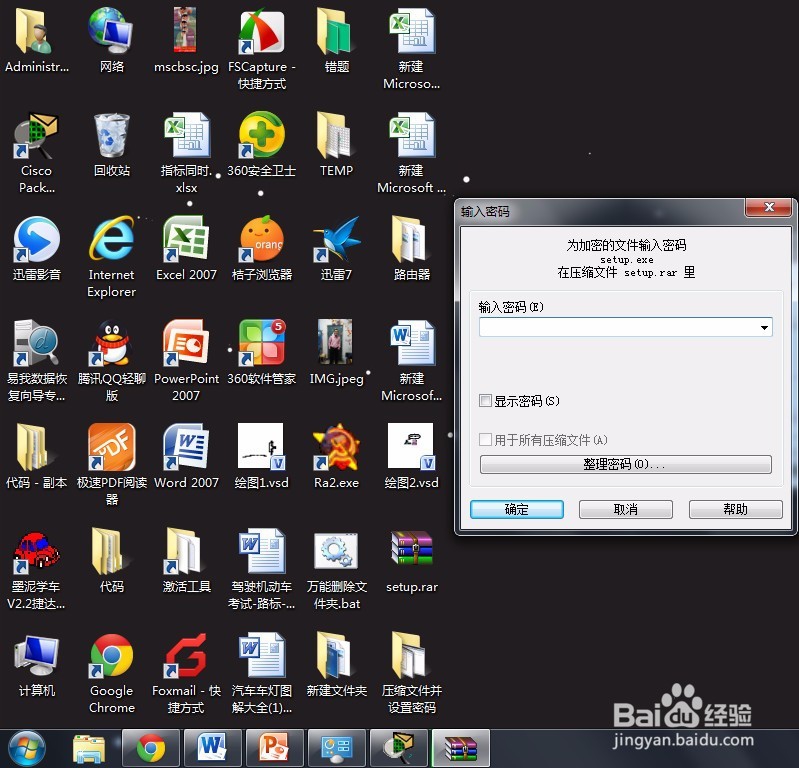This screenshot has height=768, width=799.
Task: Open the Foxmail shortcut icon
Action: pyautogui.click(x=186, y=655)
